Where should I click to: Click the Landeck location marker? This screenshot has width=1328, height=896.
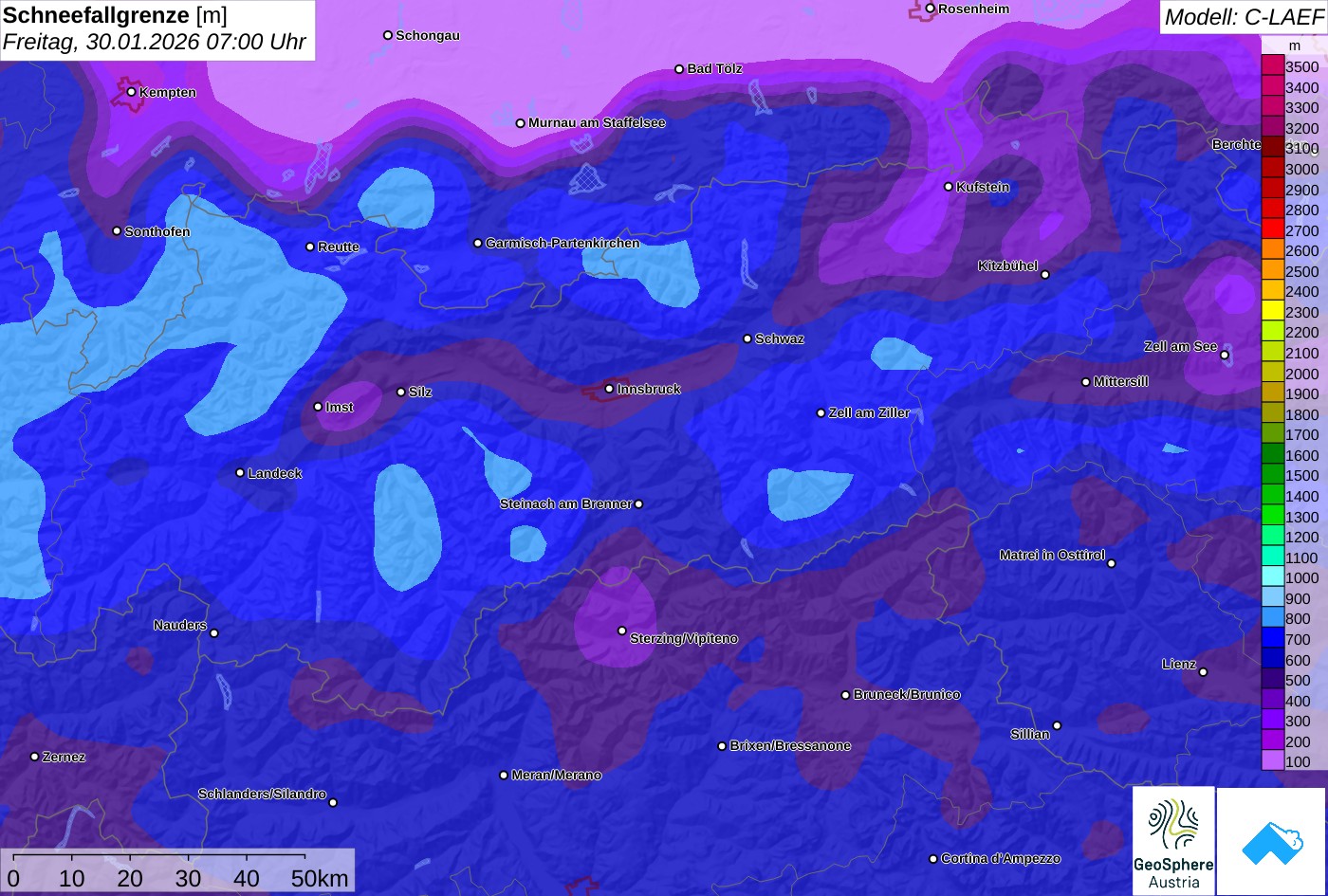[240, 473]
